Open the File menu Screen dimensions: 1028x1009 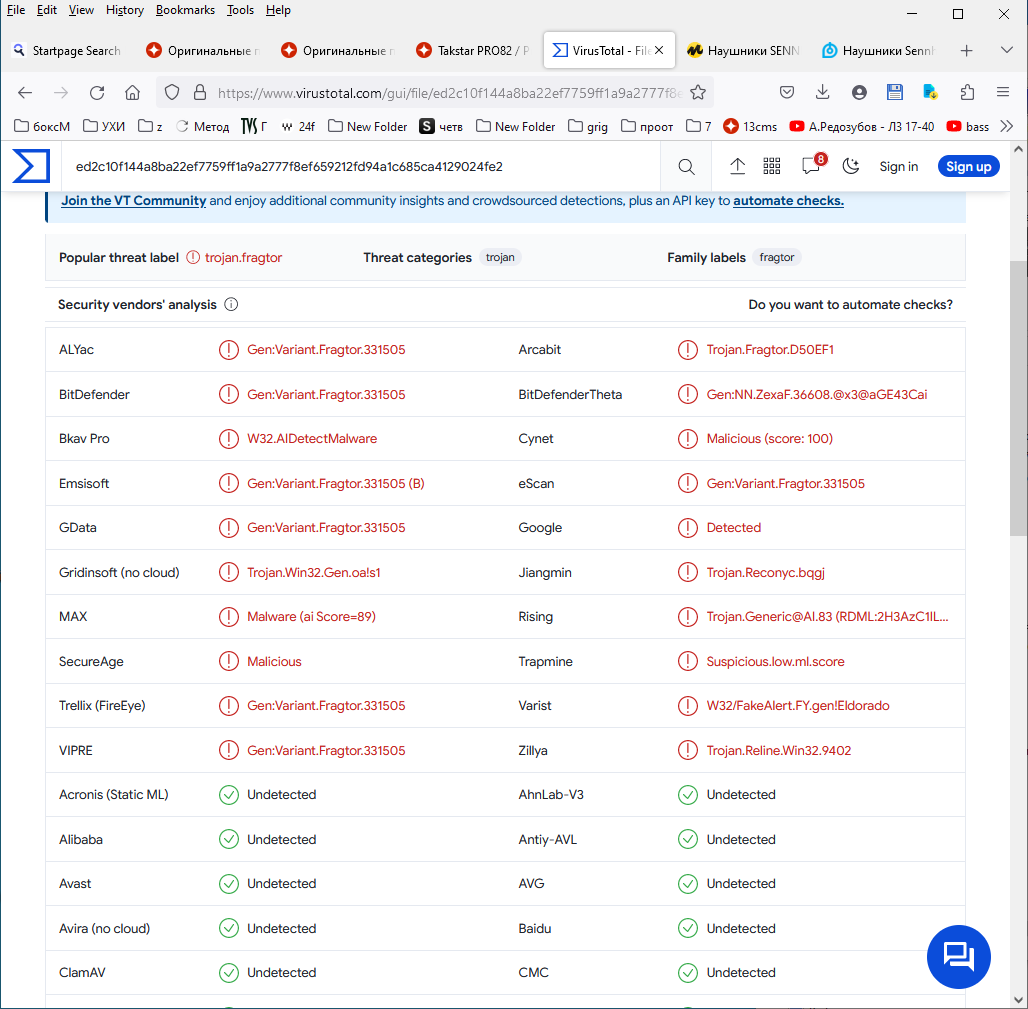[16, 10]
